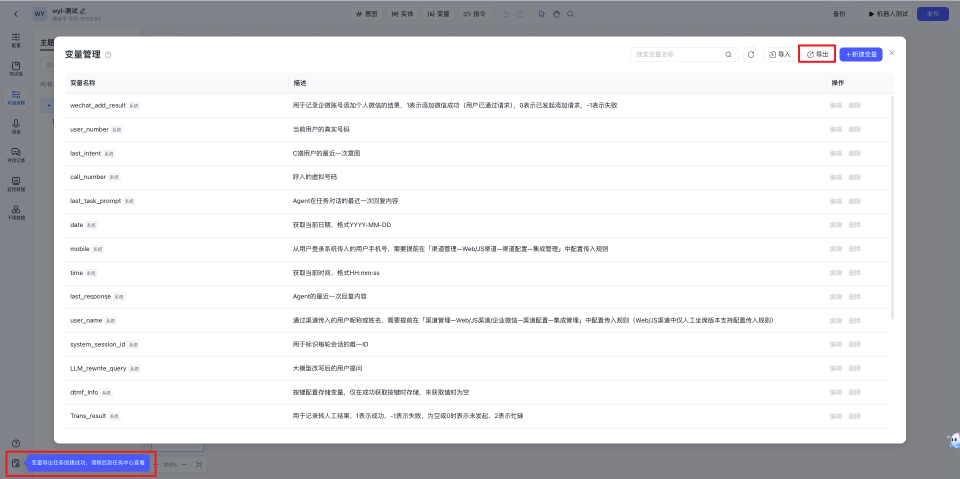Screen dimensions: 960x479
Task: Open 监控告警 in the left sidebar
Action: tap(16, 184)
